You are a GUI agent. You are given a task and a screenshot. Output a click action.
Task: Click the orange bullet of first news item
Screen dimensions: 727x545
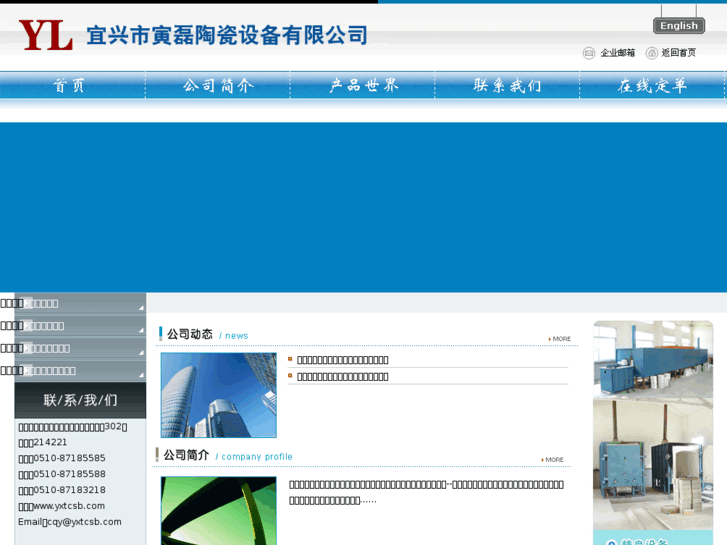pyautogui.click(x=290, y=359)
